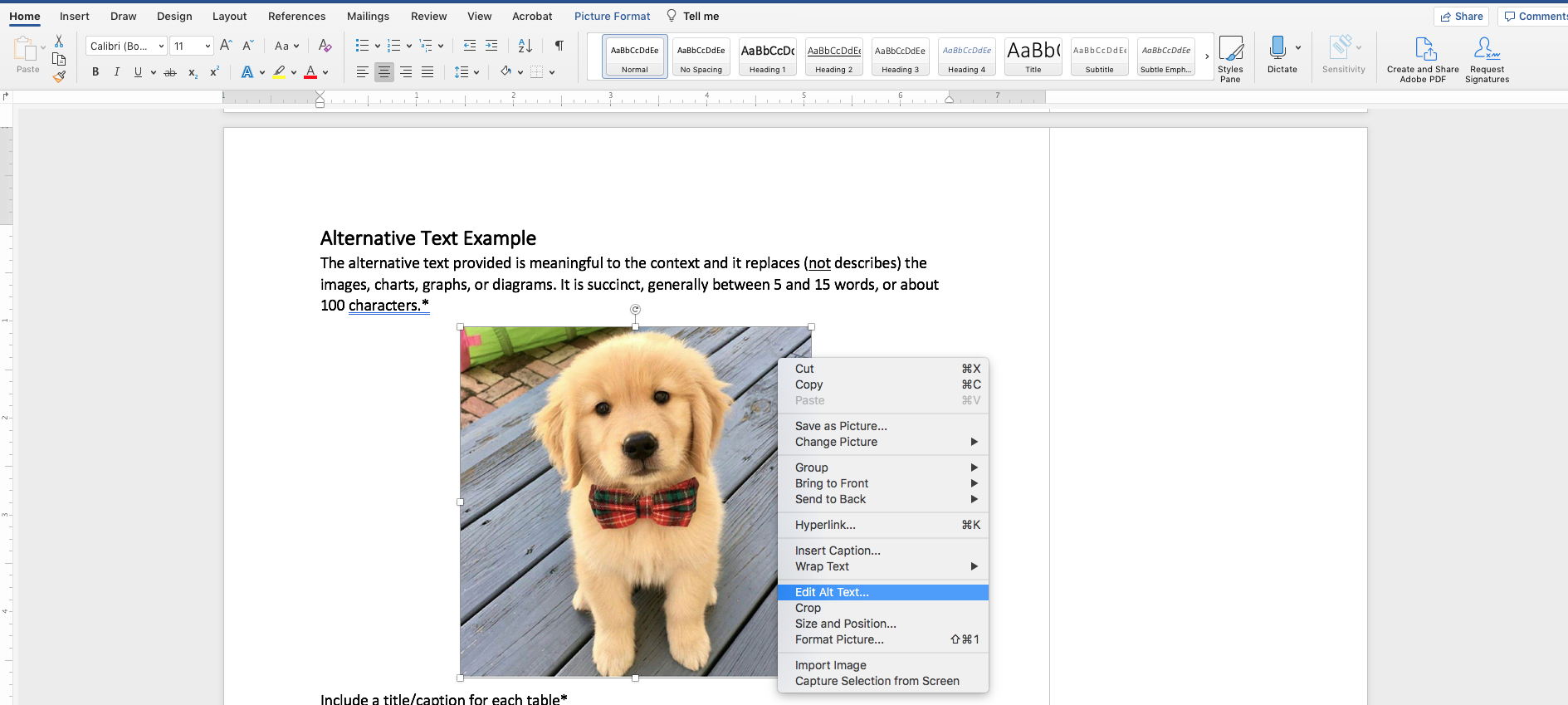Click the Cut scissors icon in ribbon
Viewport: 1568px width, 705px height.
click(59, 42)
